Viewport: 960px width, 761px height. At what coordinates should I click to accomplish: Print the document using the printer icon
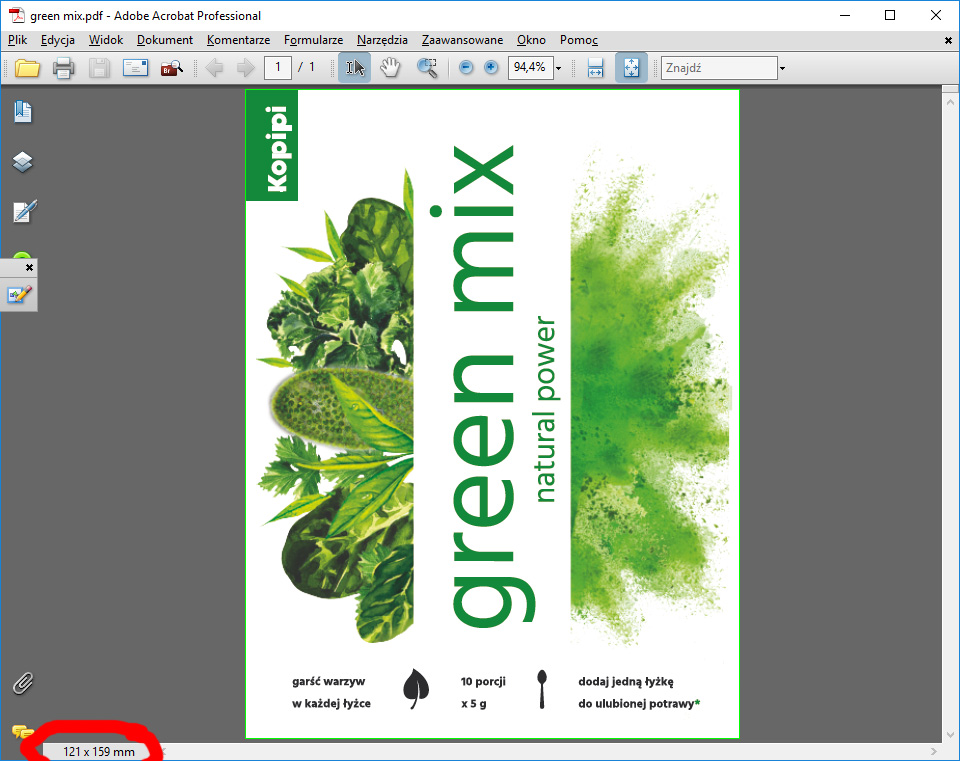64,68
